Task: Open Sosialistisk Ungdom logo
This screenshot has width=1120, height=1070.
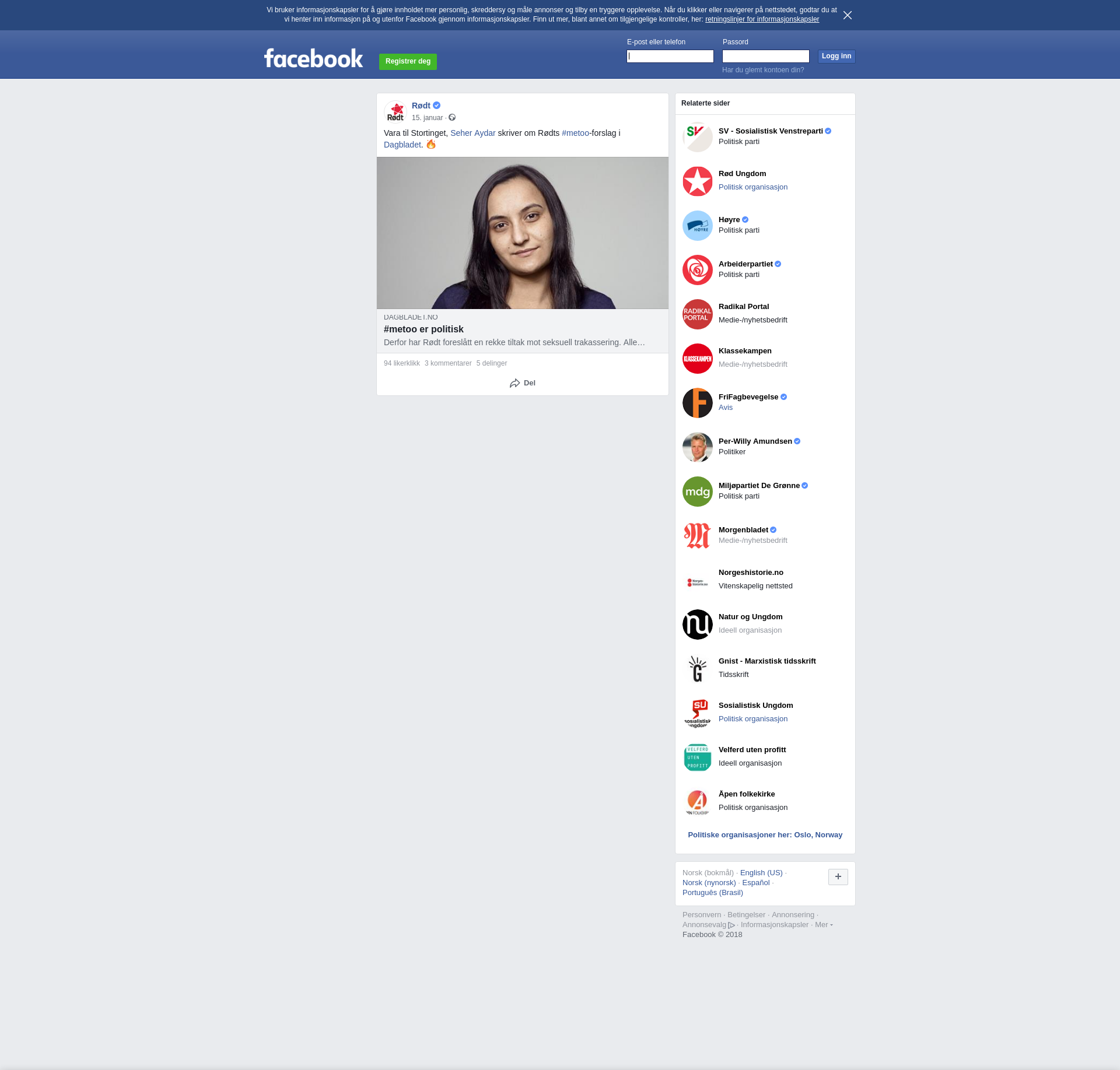Action: tap(698, 713)
